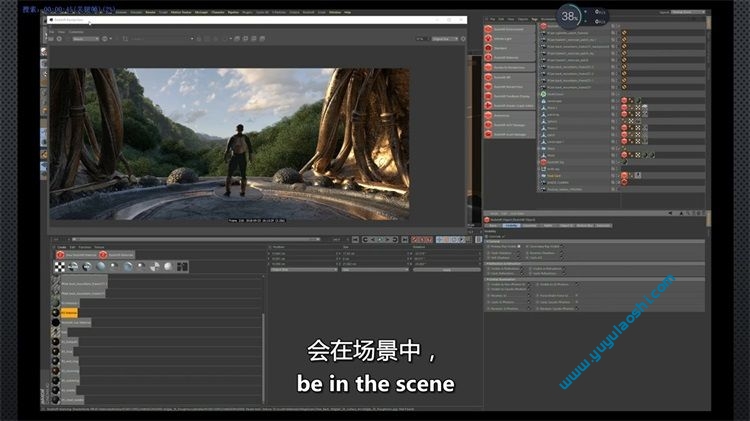The width and height of the screenshot is (750, 421).
Task: Open the Help menu in the main menu bar
Action: click(x=348, y=12)
